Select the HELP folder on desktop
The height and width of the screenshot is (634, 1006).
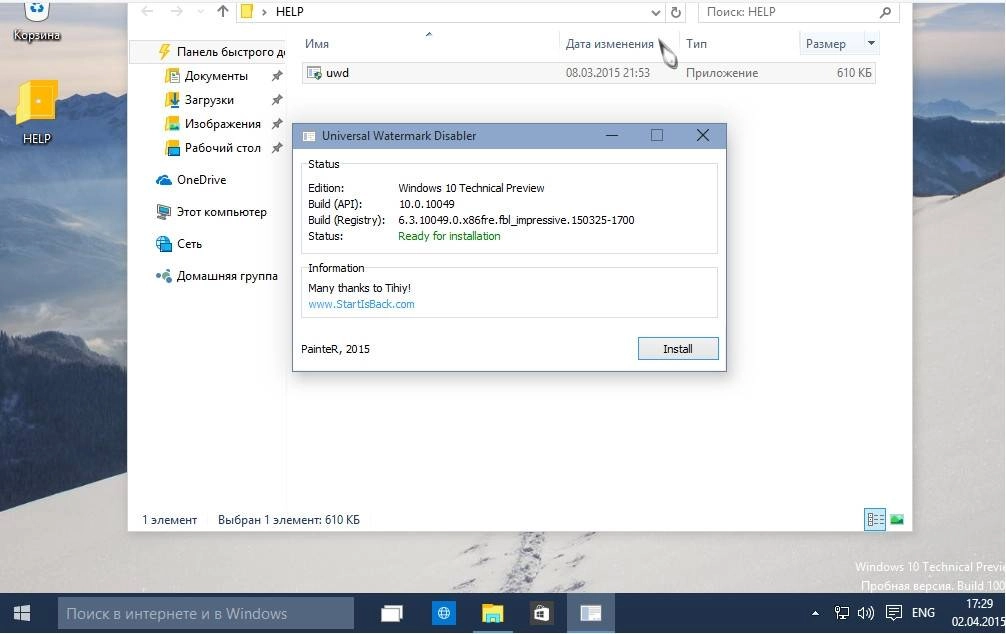pos(37,112)
